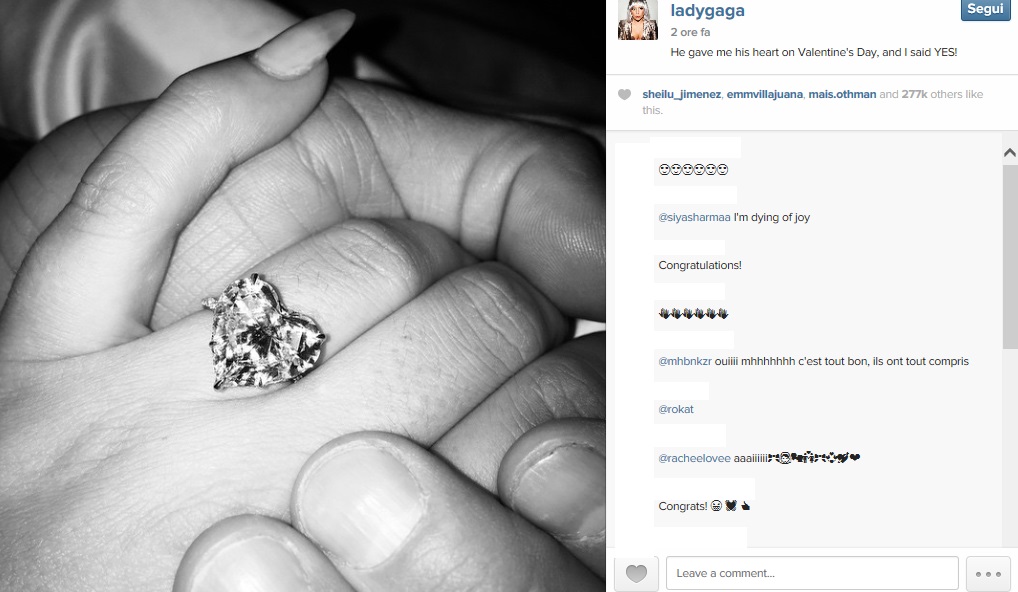Open the three-dots more options button
This screenshot has height=592, width=1018.
pos(987,574)
